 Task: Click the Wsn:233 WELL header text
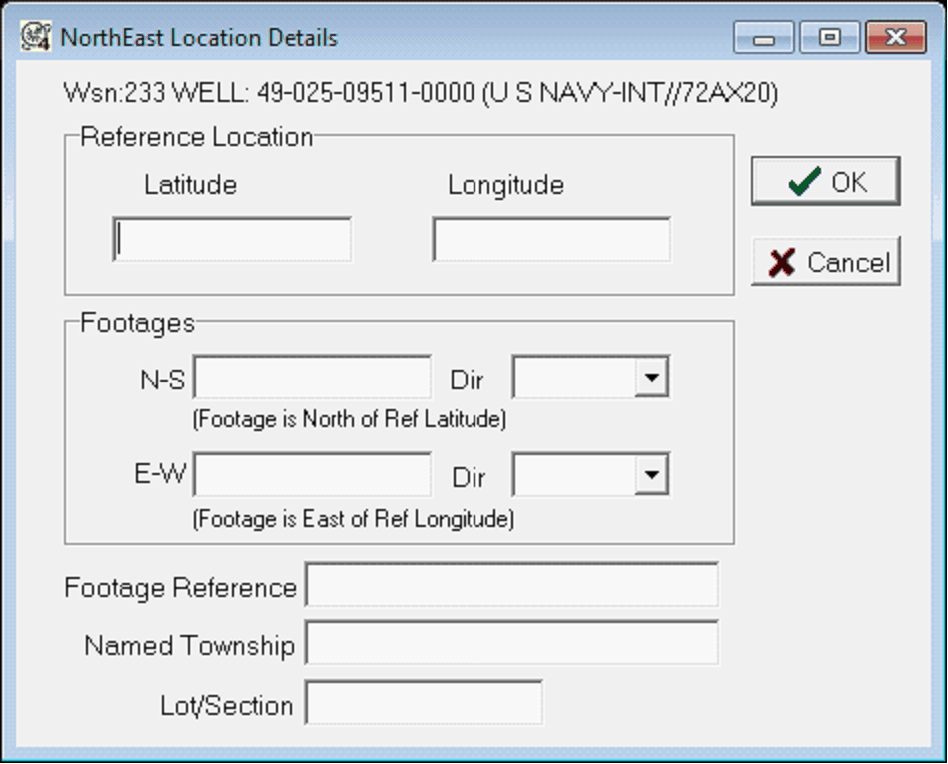point(420,94)
